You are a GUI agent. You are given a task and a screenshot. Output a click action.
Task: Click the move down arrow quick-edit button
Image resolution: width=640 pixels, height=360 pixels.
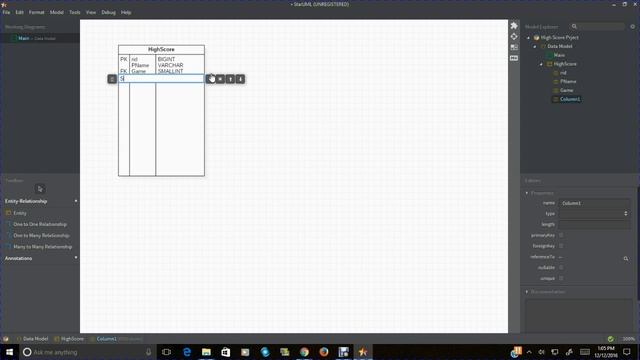[240, 79]
